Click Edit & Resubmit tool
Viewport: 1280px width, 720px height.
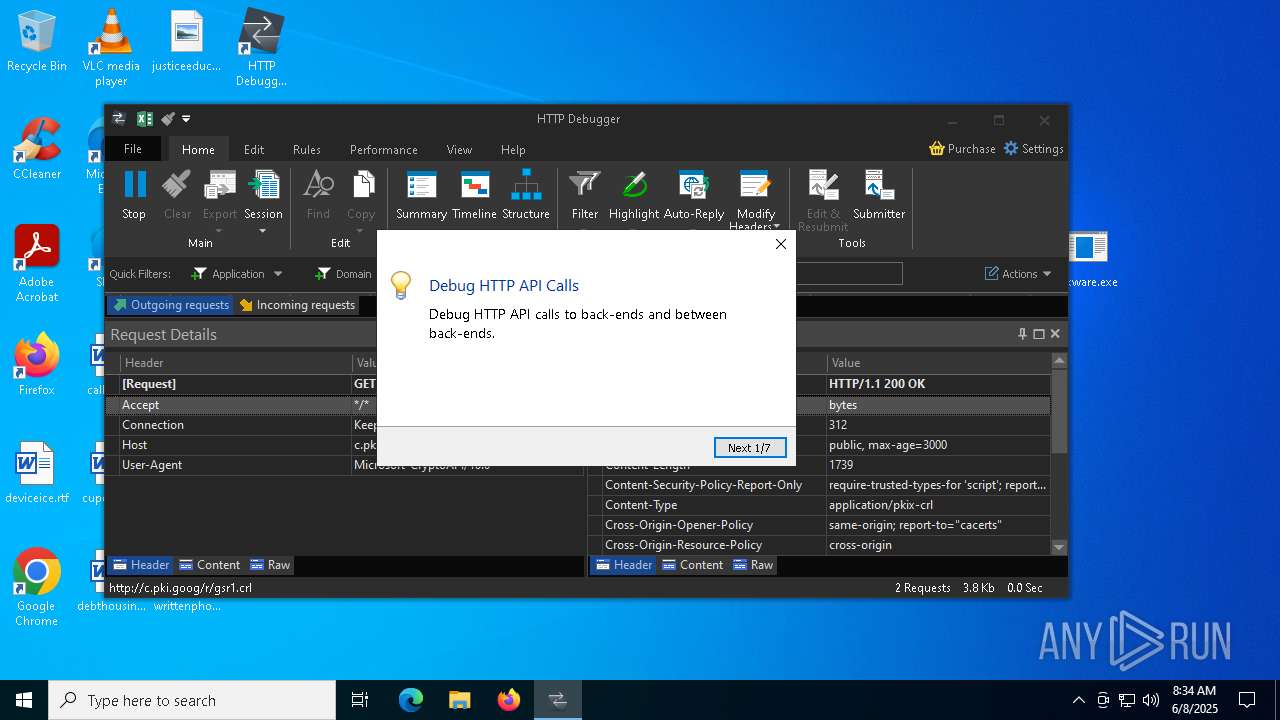tap(823, 200)
